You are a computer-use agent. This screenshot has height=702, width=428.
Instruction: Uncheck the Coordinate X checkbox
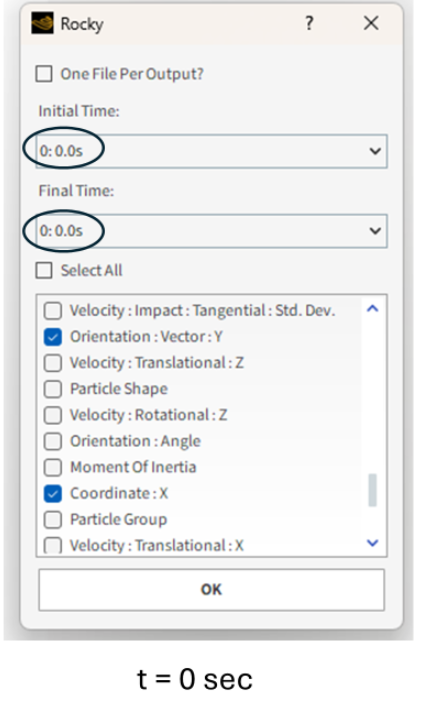point(53,493)
